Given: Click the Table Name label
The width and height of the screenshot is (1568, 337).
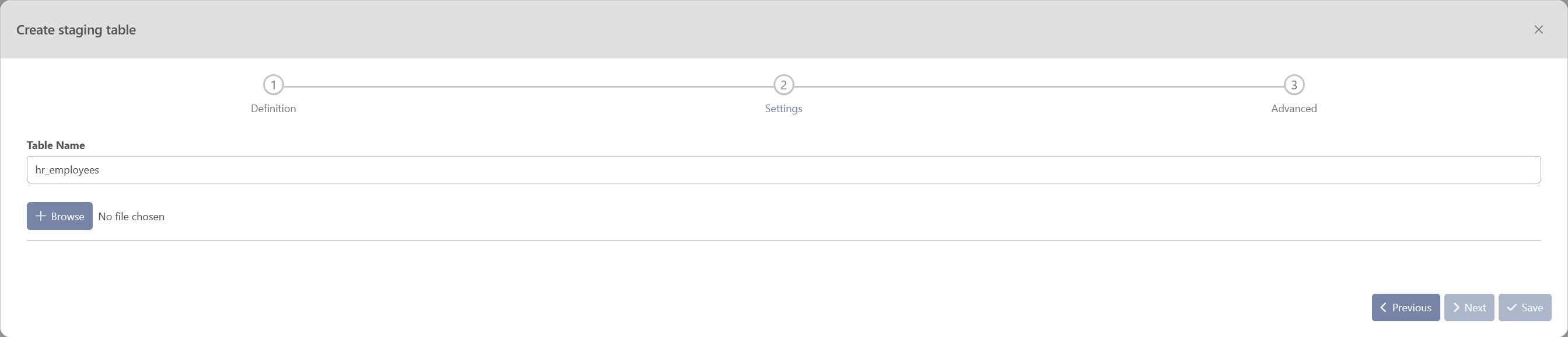Looking at the screenshot, I should coord(55,145).
